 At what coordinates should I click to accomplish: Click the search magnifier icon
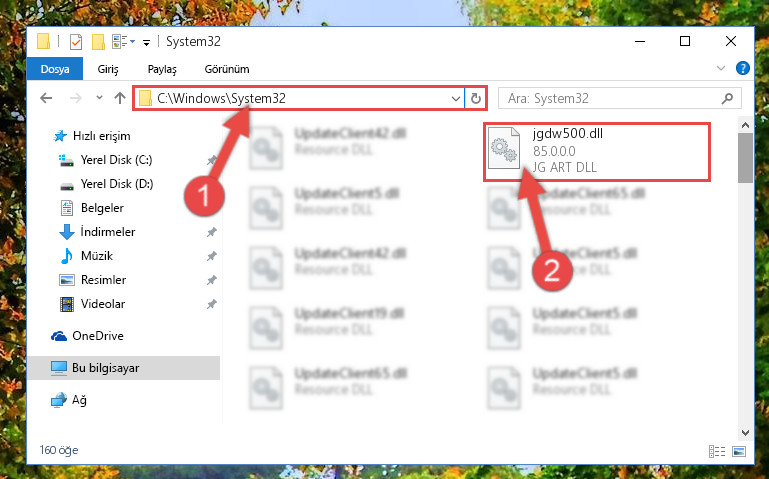pyautogui.click(x=727, y=99)
